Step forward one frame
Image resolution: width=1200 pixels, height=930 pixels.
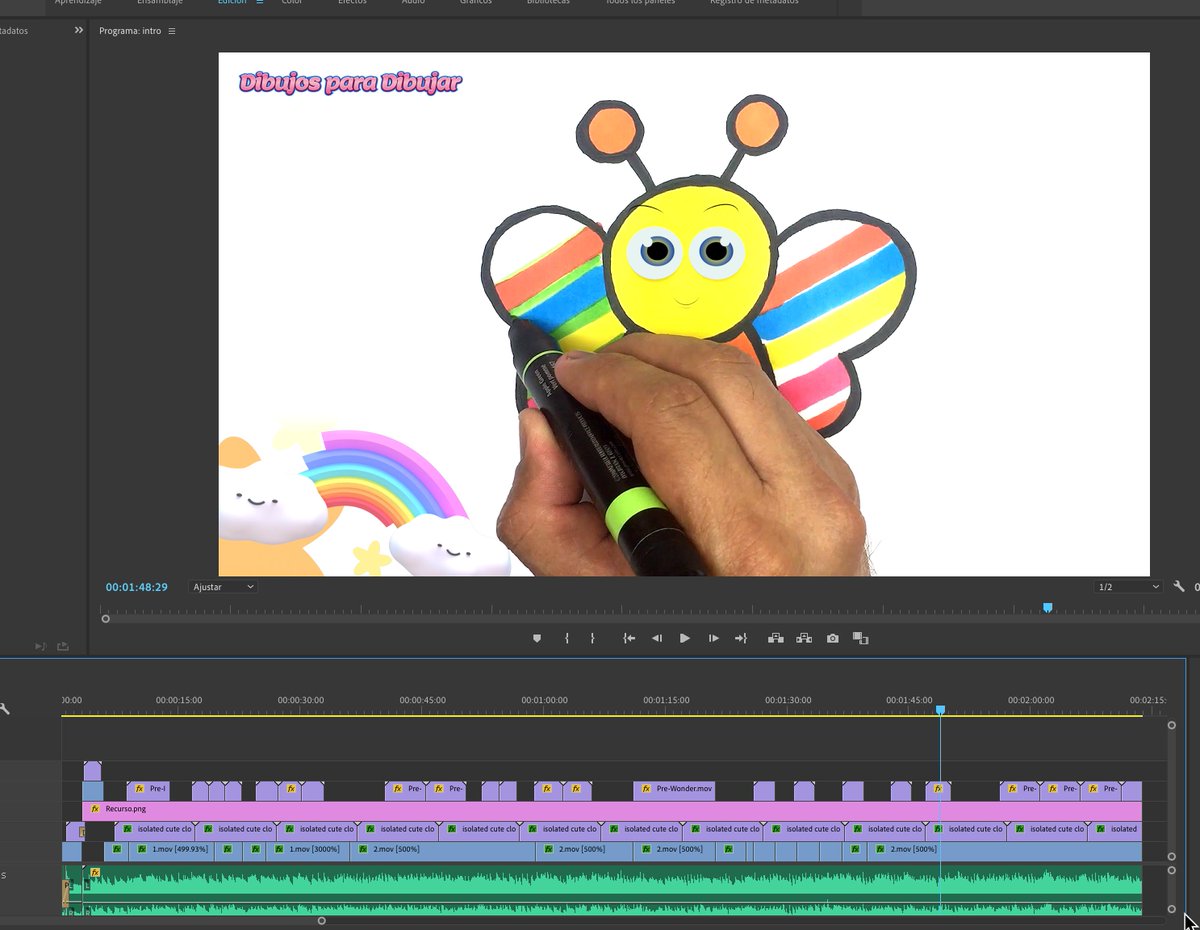pyautogui.click(x=713, y=638)
